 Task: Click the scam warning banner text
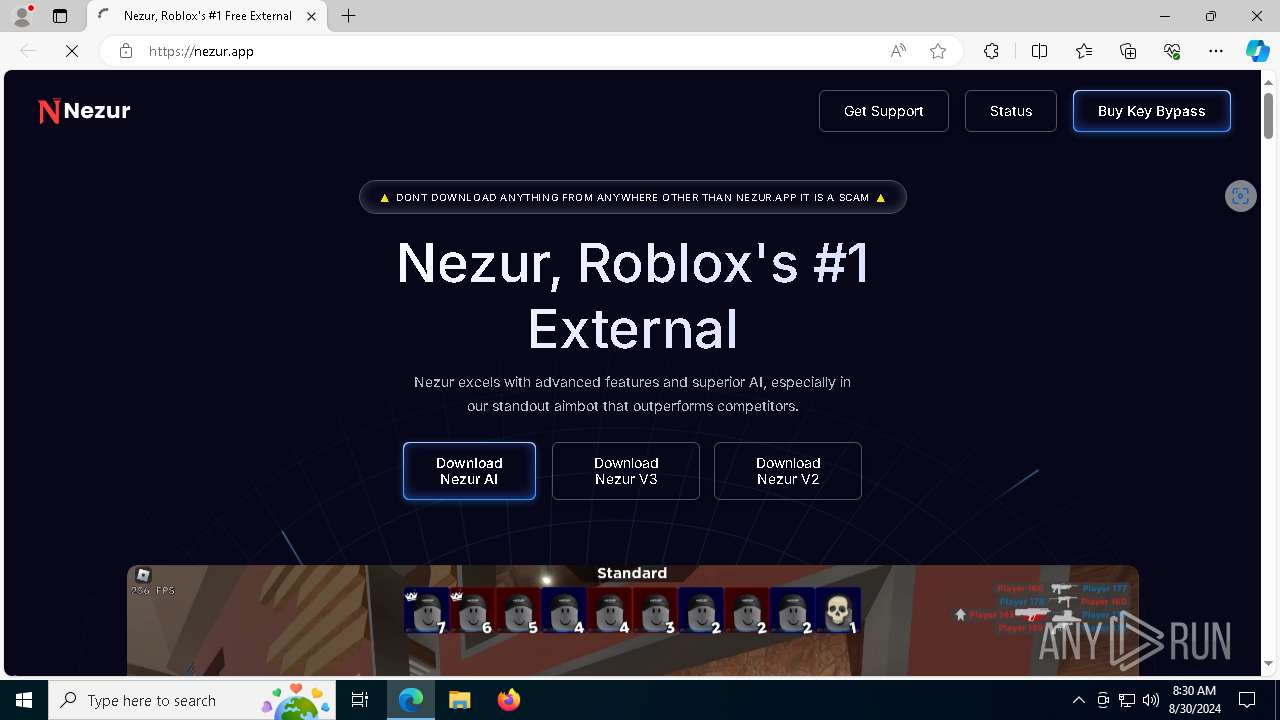[x=633, y=197]
